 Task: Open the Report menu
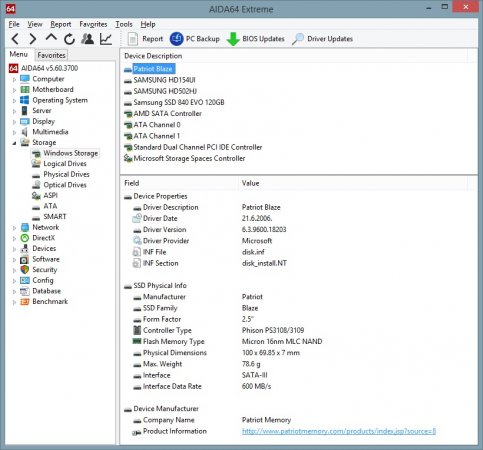61,24
